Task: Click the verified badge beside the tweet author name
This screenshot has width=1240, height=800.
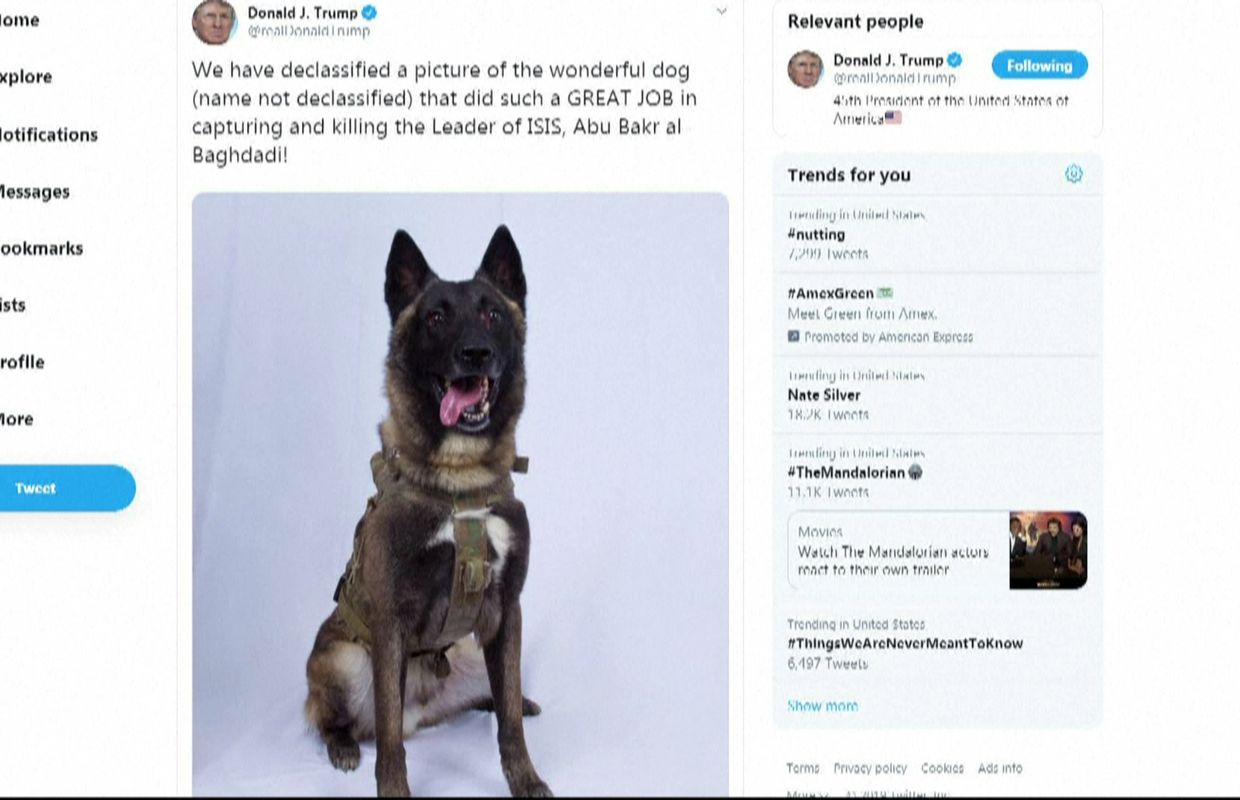Action: 369,13
